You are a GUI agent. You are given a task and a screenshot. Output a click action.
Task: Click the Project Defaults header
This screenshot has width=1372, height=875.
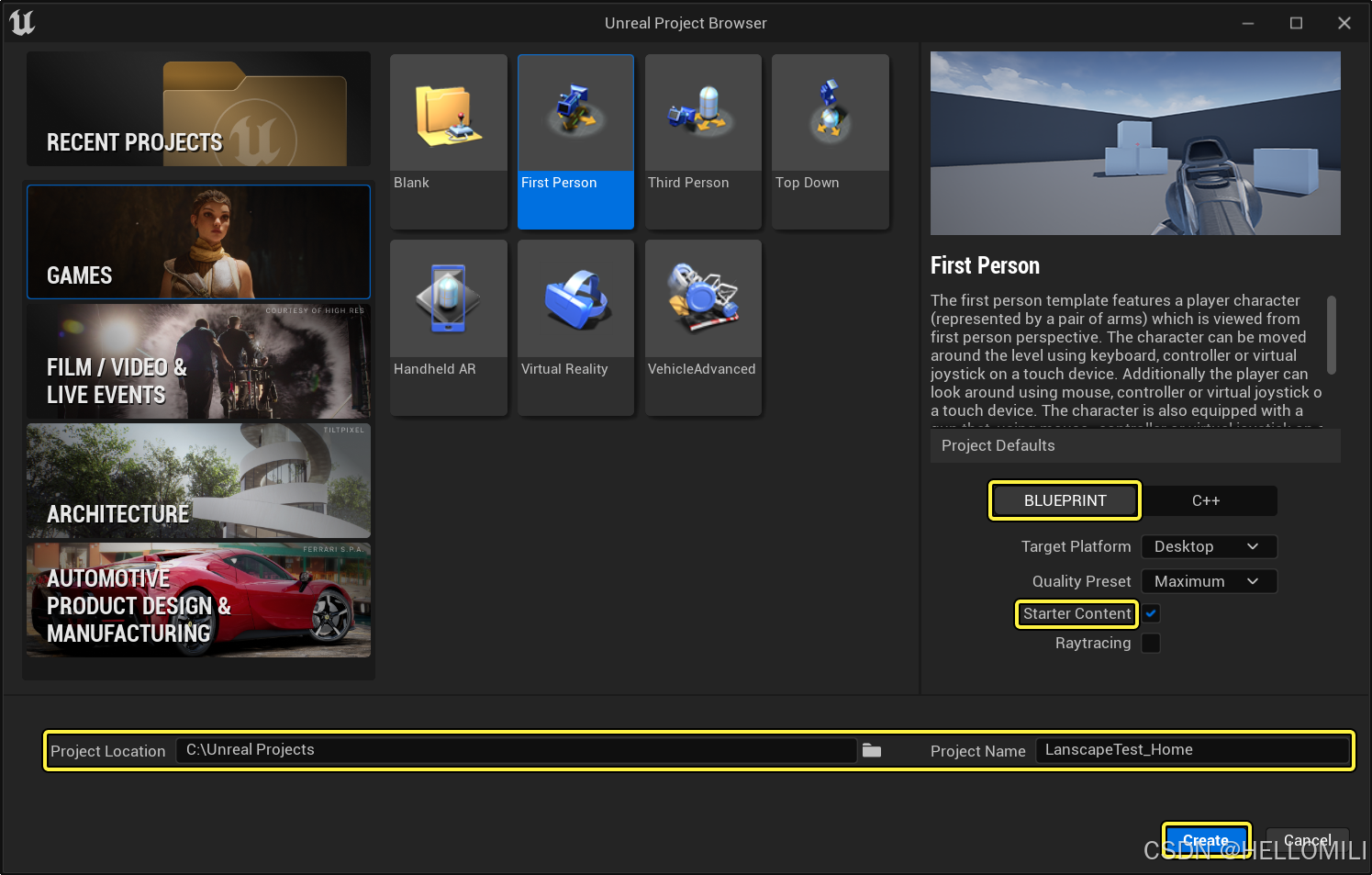coord(1135,445)
